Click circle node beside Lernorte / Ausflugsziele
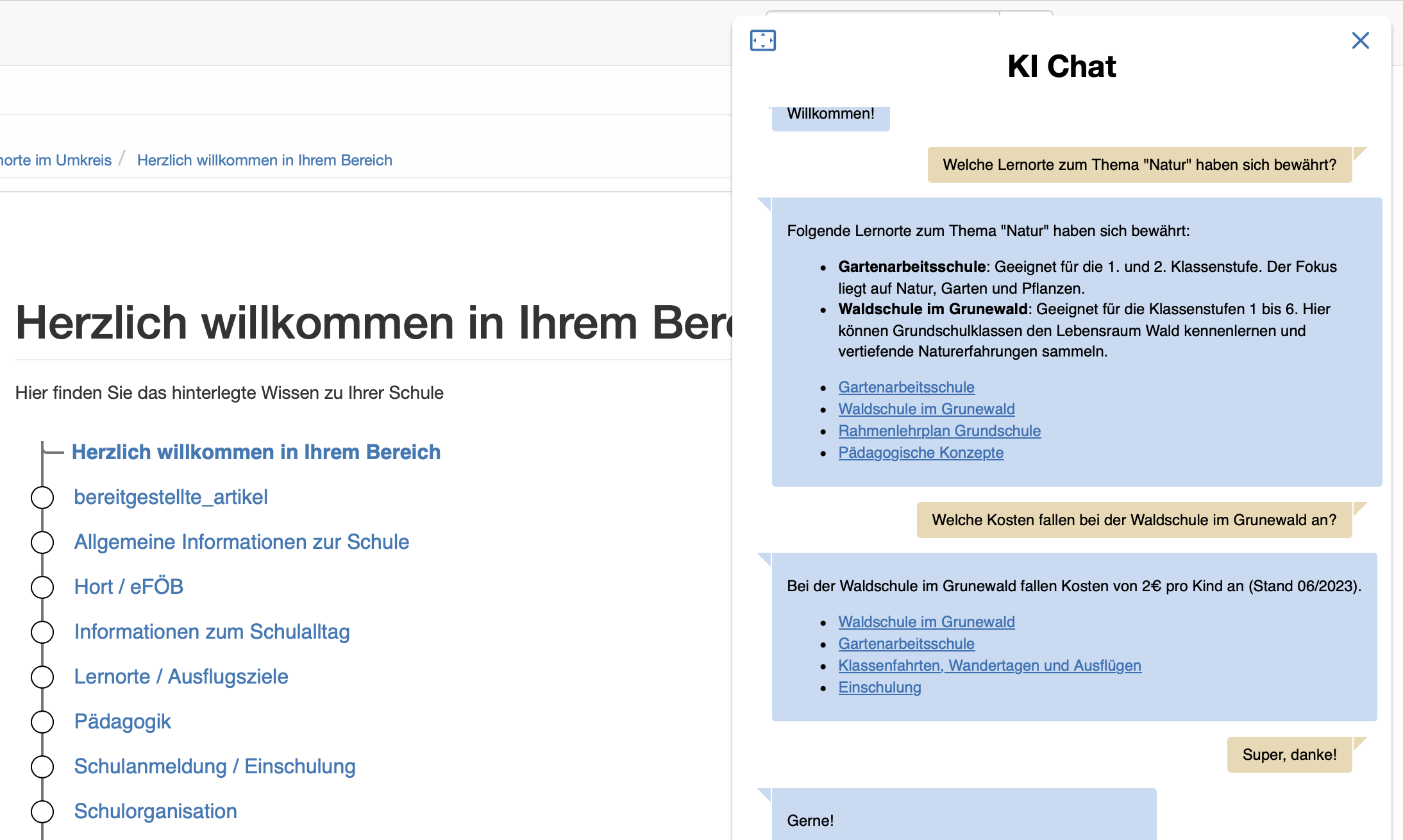1403x840 pixels. [42, 677]
